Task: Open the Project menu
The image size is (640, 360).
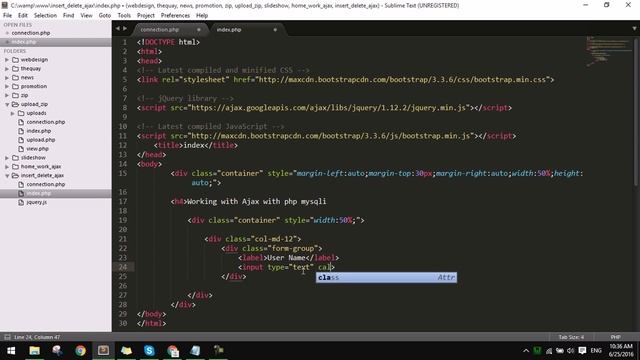Action: [x=146, y=15]
